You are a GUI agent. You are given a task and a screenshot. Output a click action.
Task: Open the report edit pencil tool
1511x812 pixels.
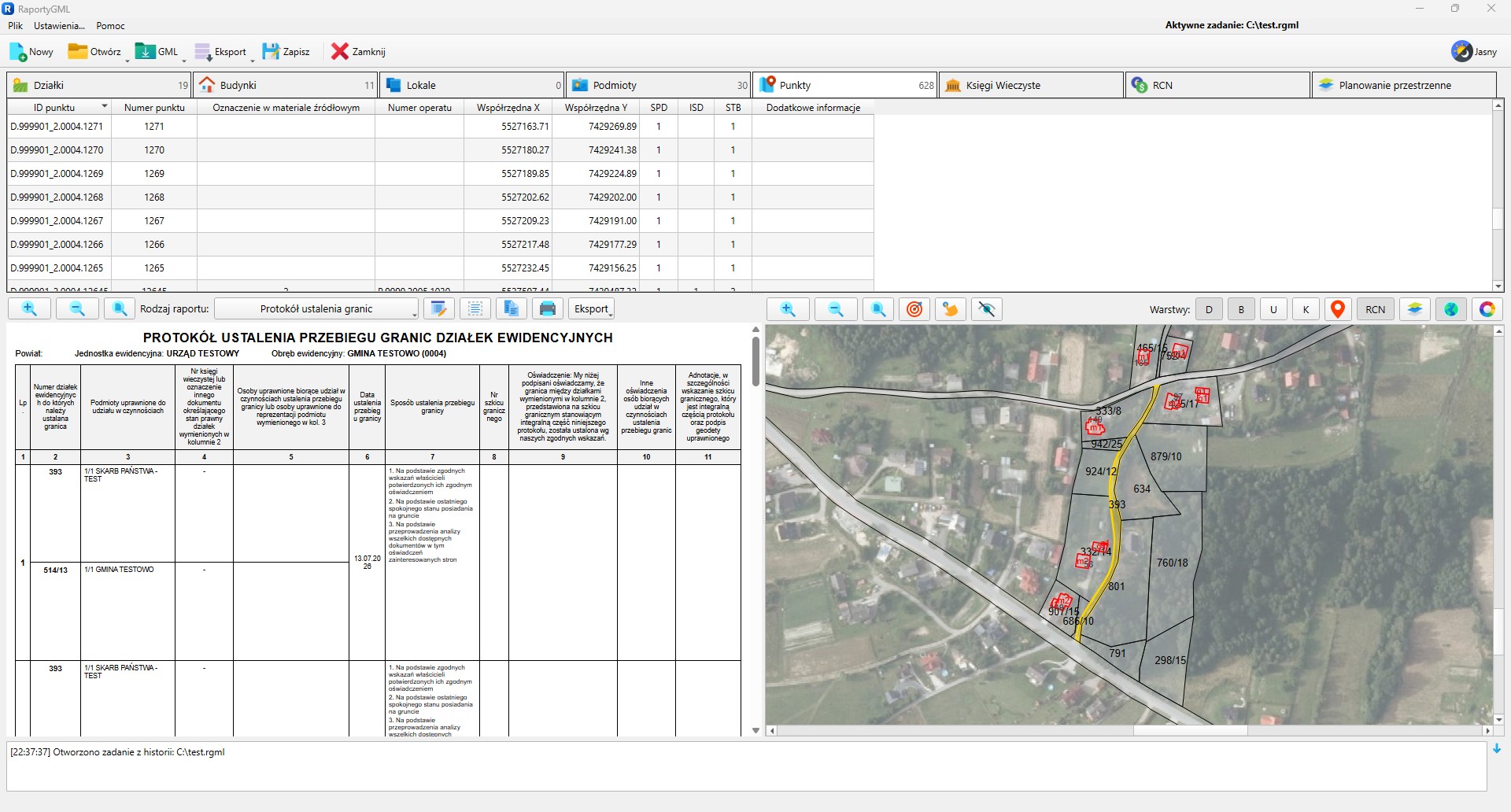point(439,309)
